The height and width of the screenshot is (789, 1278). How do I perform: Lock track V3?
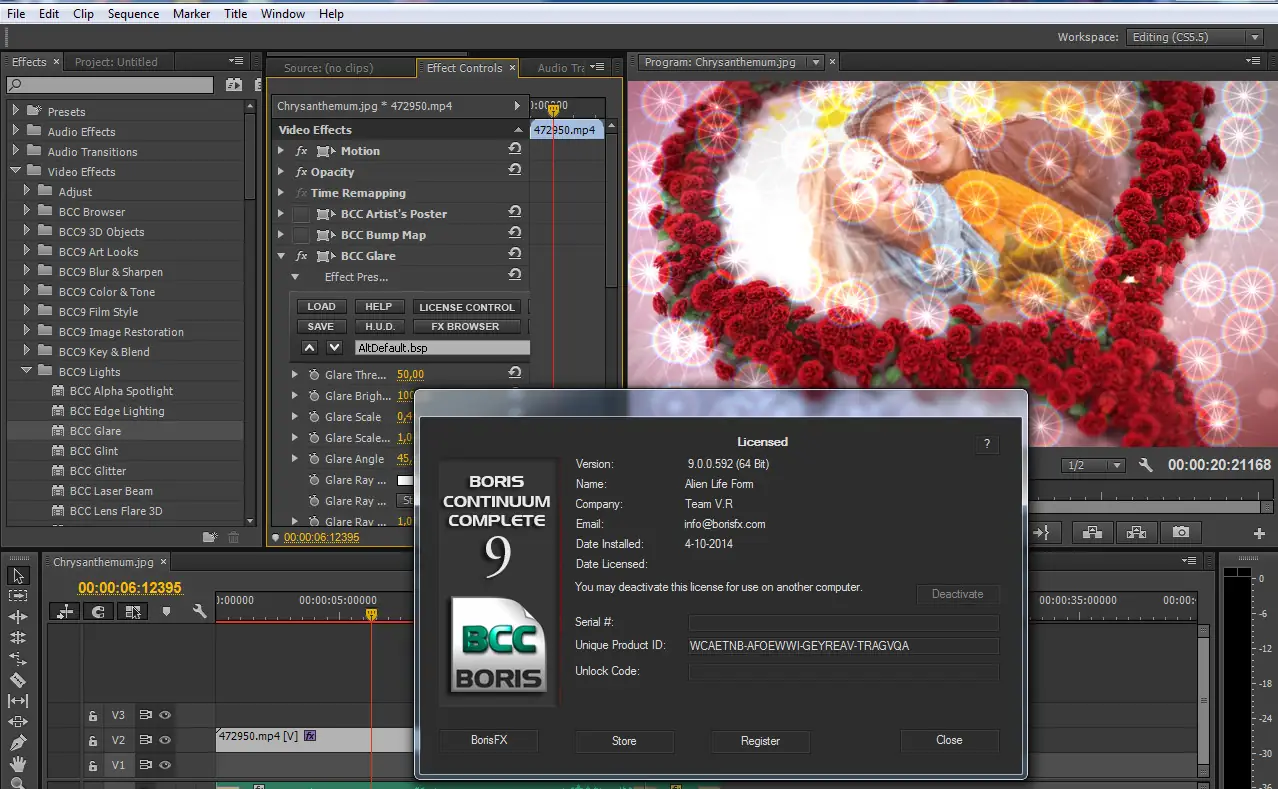pyautogui.click(x=93, y=716)
